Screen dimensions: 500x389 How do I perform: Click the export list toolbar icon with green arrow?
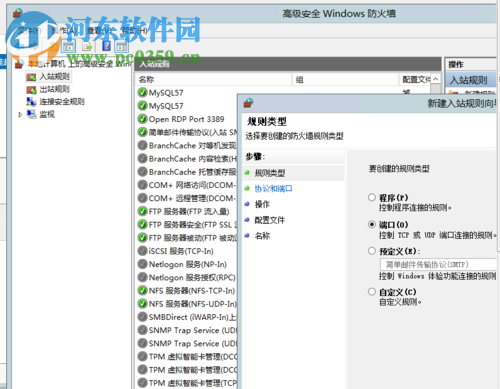point(87,46)
